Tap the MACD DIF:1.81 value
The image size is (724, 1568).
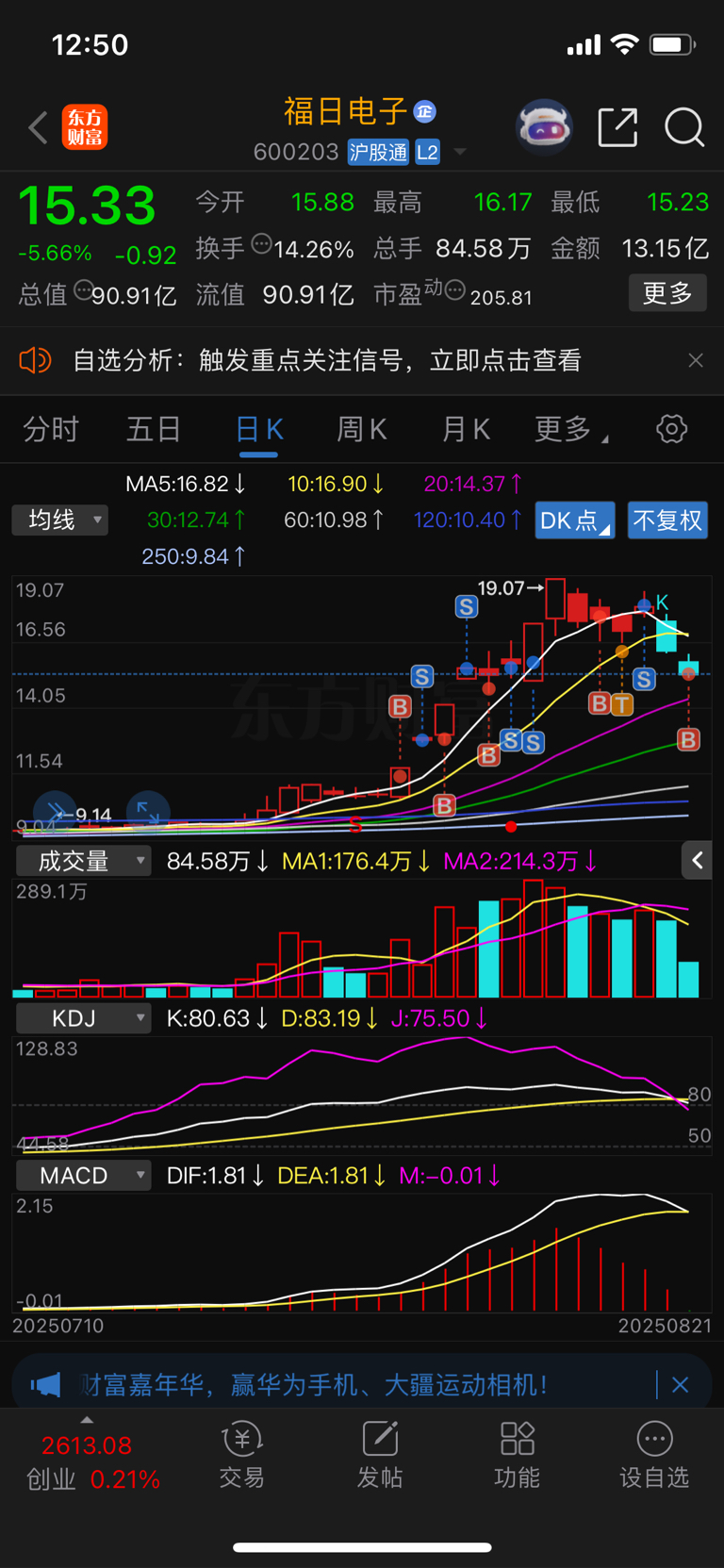(x=216, y=1176)
